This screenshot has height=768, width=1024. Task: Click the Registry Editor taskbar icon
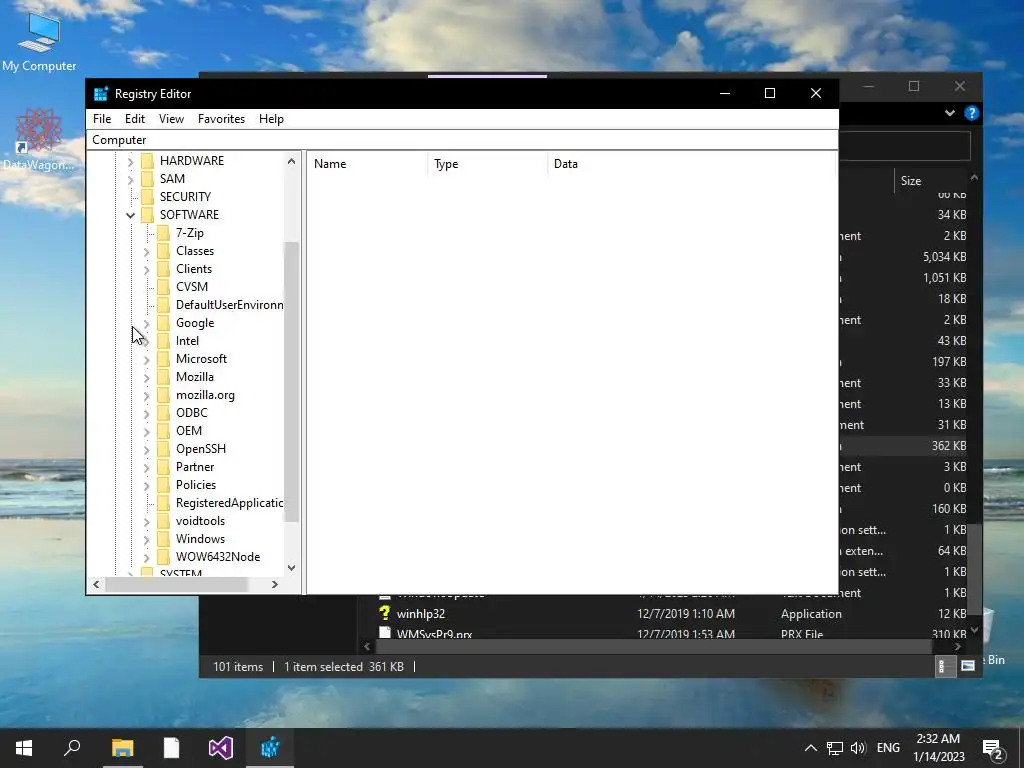point(270,748)
